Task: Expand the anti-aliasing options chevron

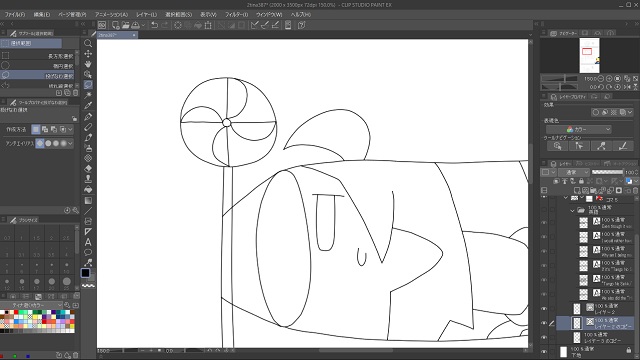Action: pyautogui.click(x=70, y=143)
